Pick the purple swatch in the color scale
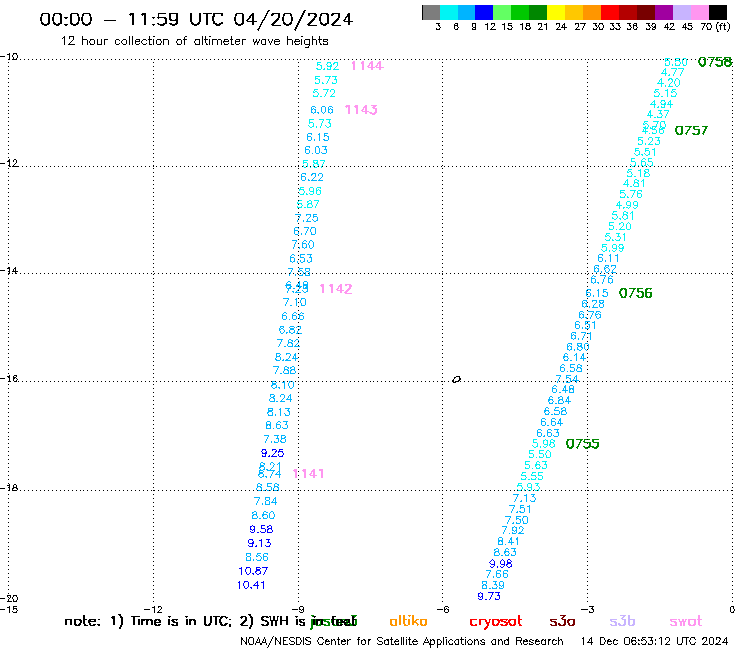Viewport: 740px width, 650px height. pos(664,12)
